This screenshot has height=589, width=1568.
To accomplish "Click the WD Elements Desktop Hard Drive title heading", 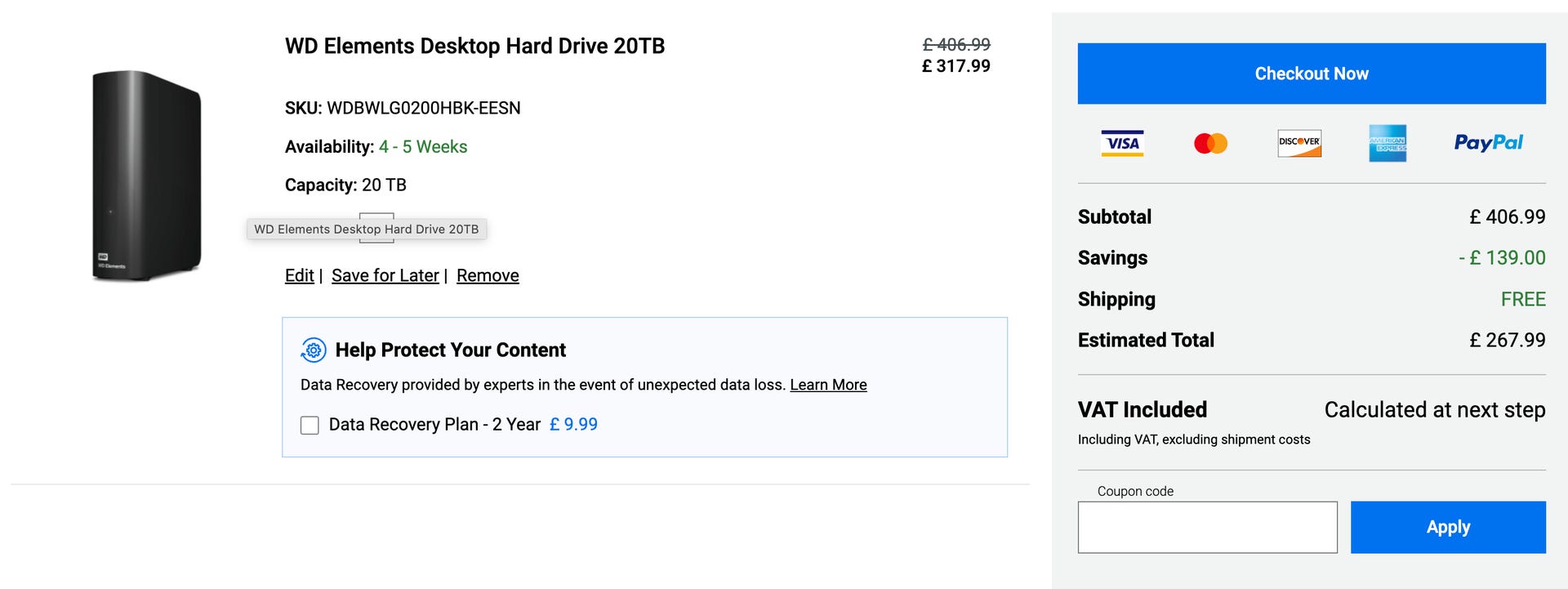I will (x=474, y=47).
